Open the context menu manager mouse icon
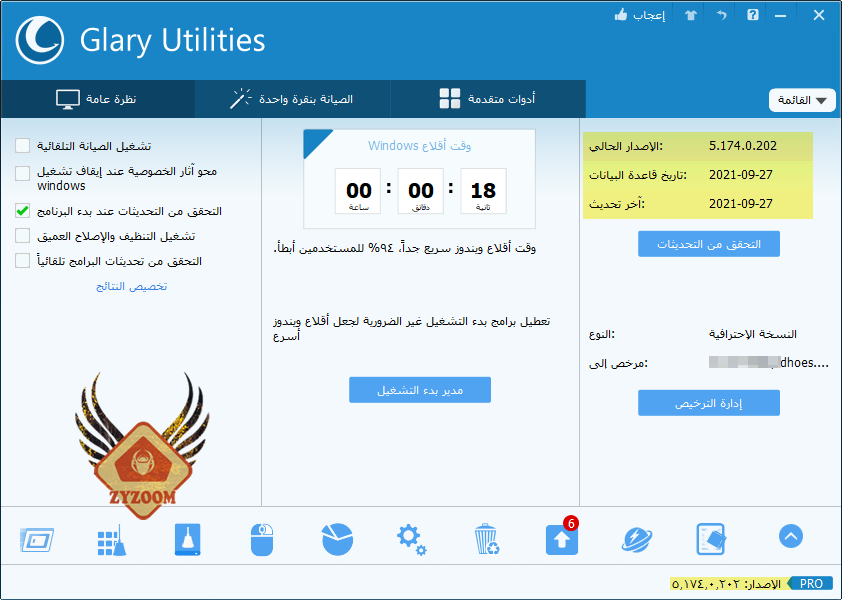Image resolution: width=842 pixels, height=600 pixels. pos(262,540)
